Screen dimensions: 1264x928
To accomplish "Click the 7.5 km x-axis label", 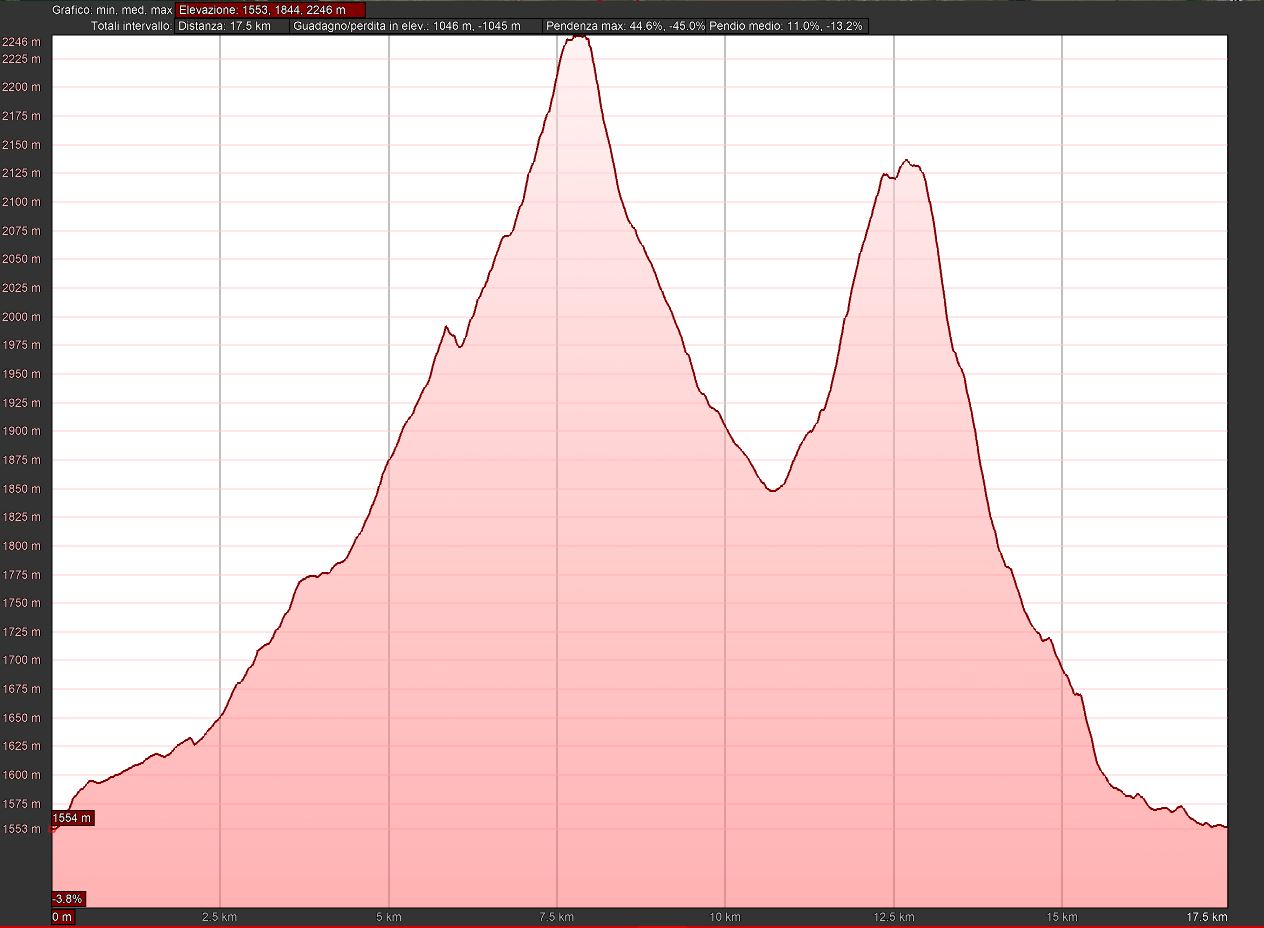I will click(556, 917).
